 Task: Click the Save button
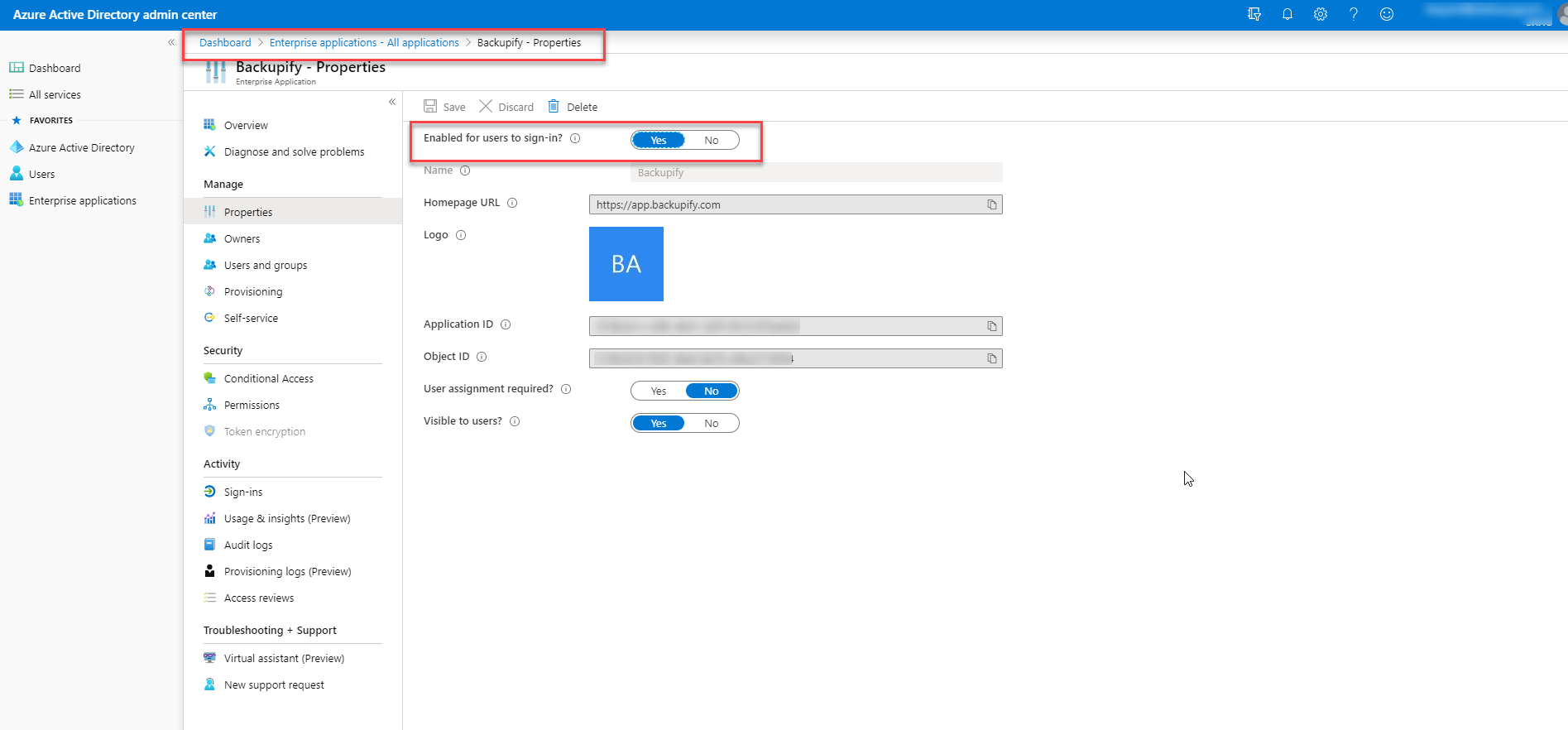pos(444,107)
